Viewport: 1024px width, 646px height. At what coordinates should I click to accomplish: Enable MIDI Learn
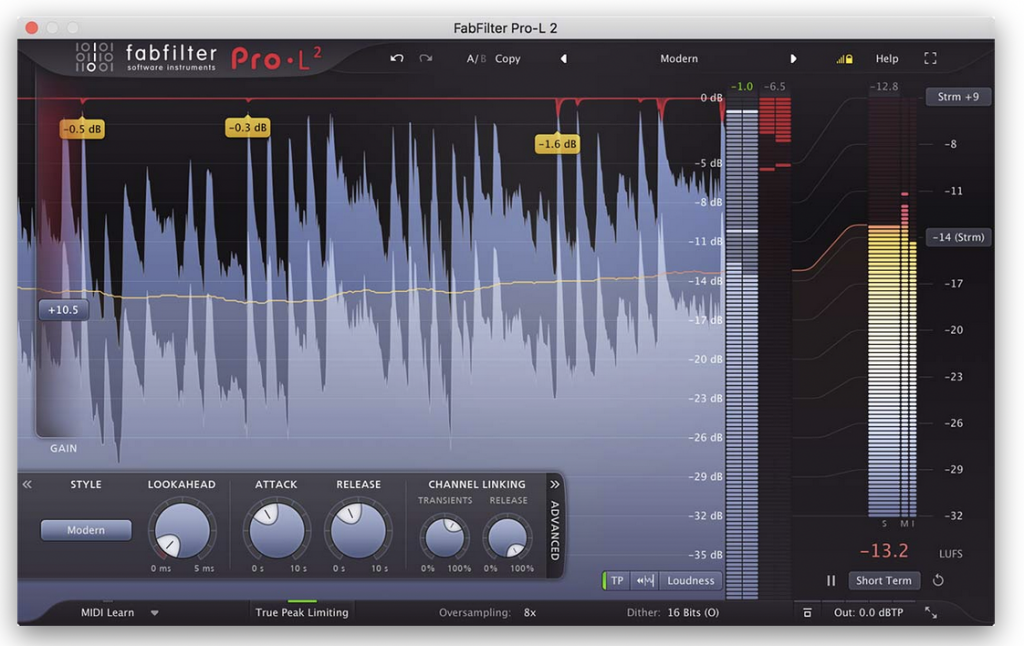click(x=107, y=613)
